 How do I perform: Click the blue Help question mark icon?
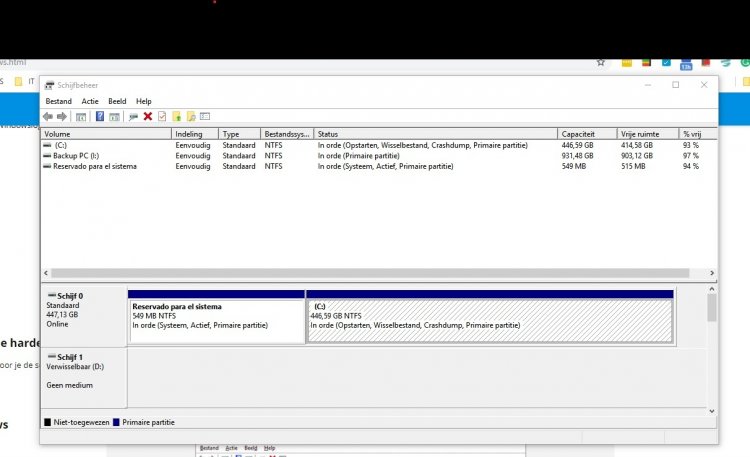pos(100,116)
